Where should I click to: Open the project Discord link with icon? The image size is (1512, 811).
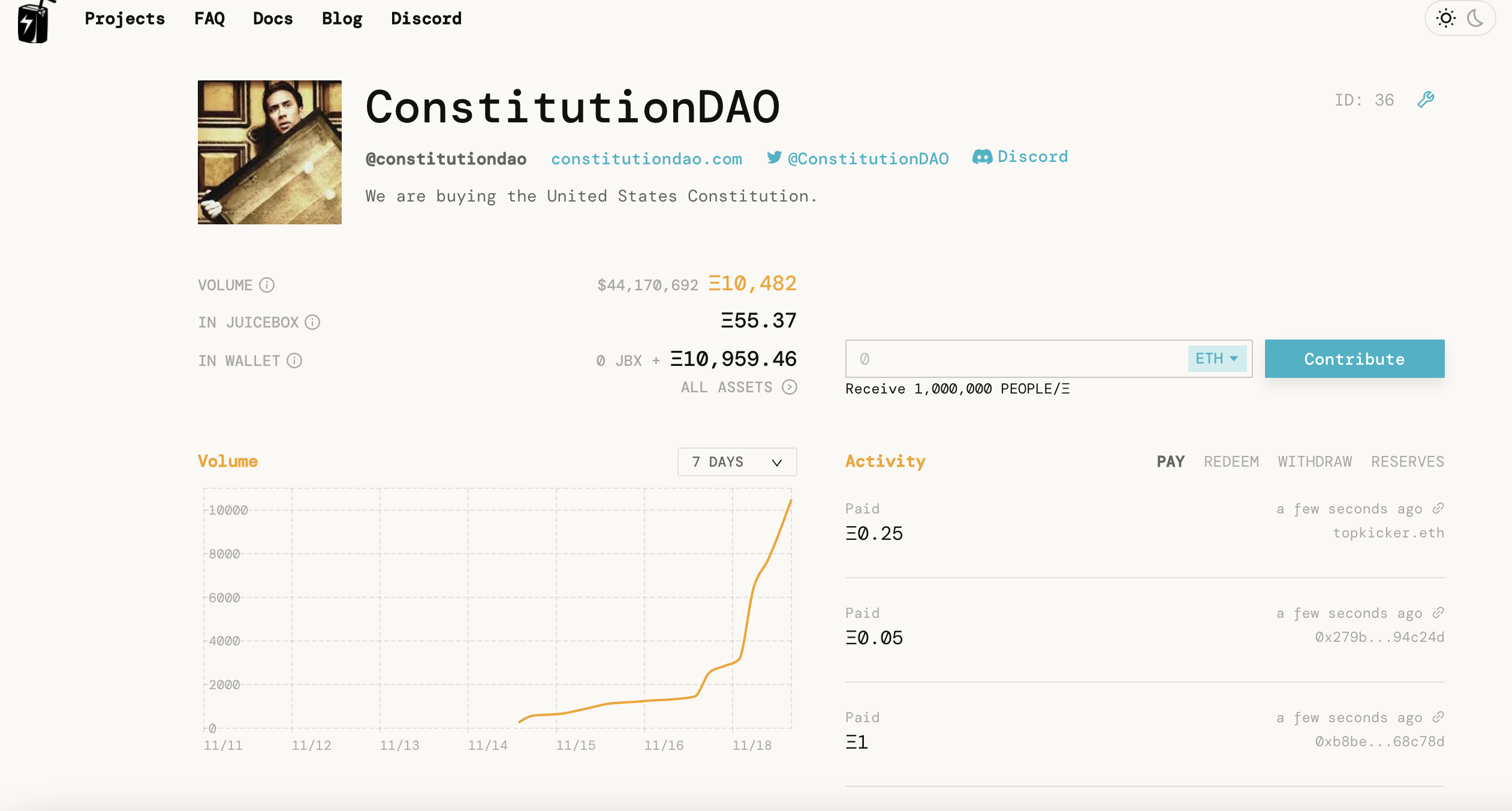[x=1020, y=157]
